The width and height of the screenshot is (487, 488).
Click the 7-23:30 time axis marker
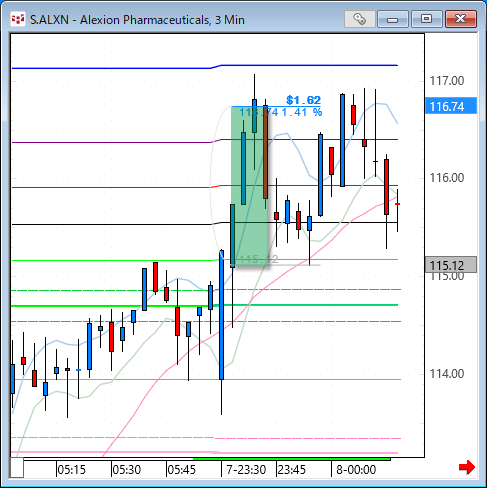point(246,470)
